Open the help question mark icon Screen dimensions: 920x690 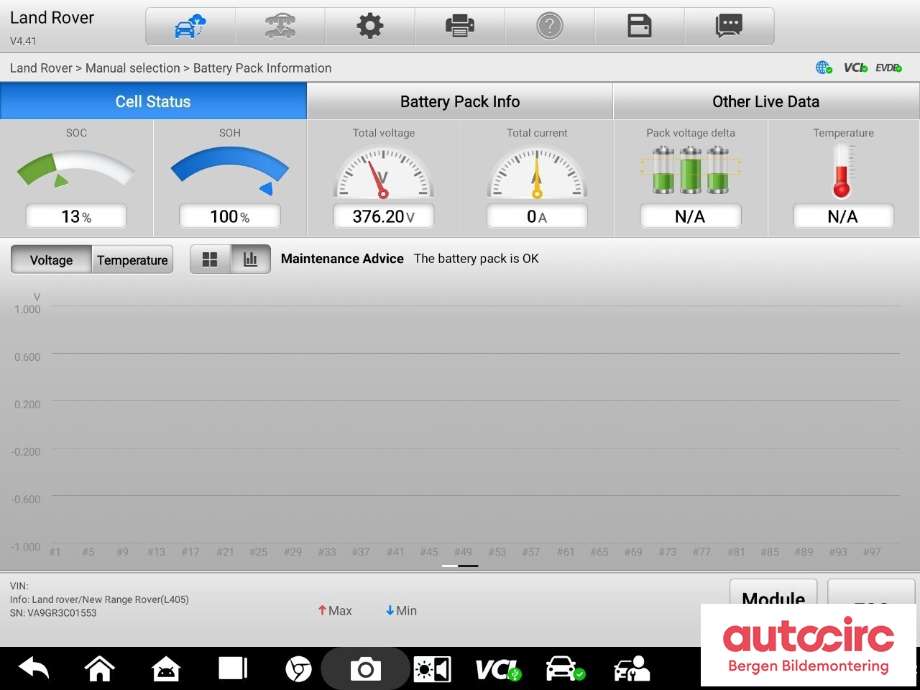point(549,26)
